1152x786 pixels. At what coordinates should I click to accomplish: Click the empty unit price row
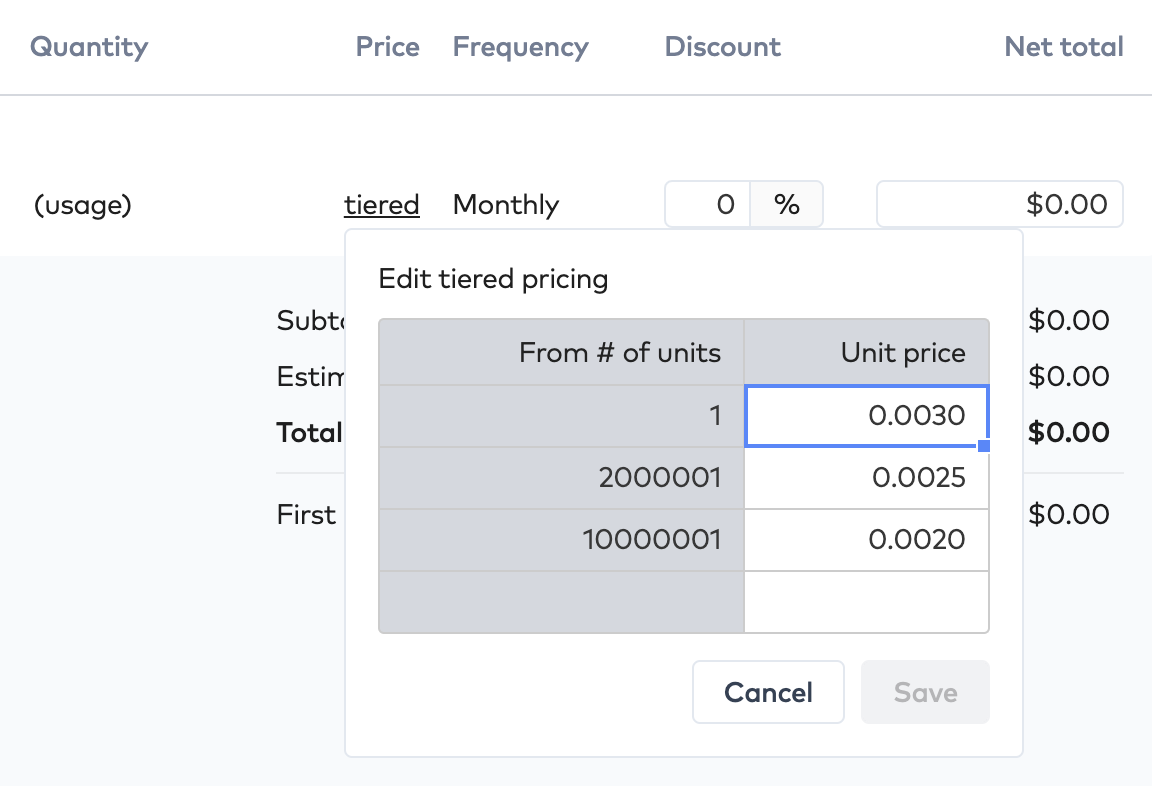[x=866, y=601]
